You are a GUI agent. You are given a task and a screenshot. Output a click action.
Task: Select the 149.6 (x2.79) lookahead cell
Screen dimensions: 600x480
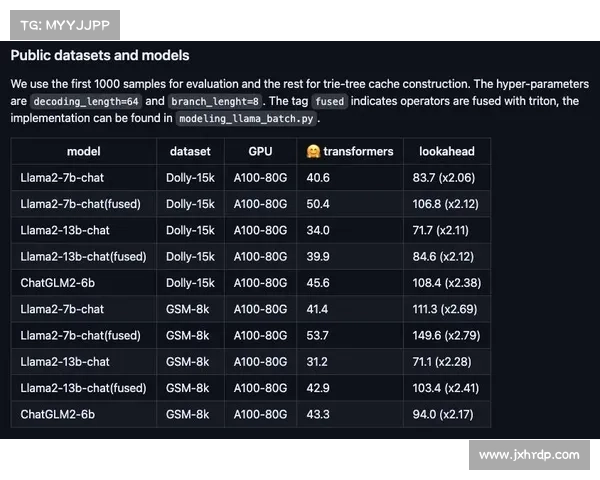(447, 335)
